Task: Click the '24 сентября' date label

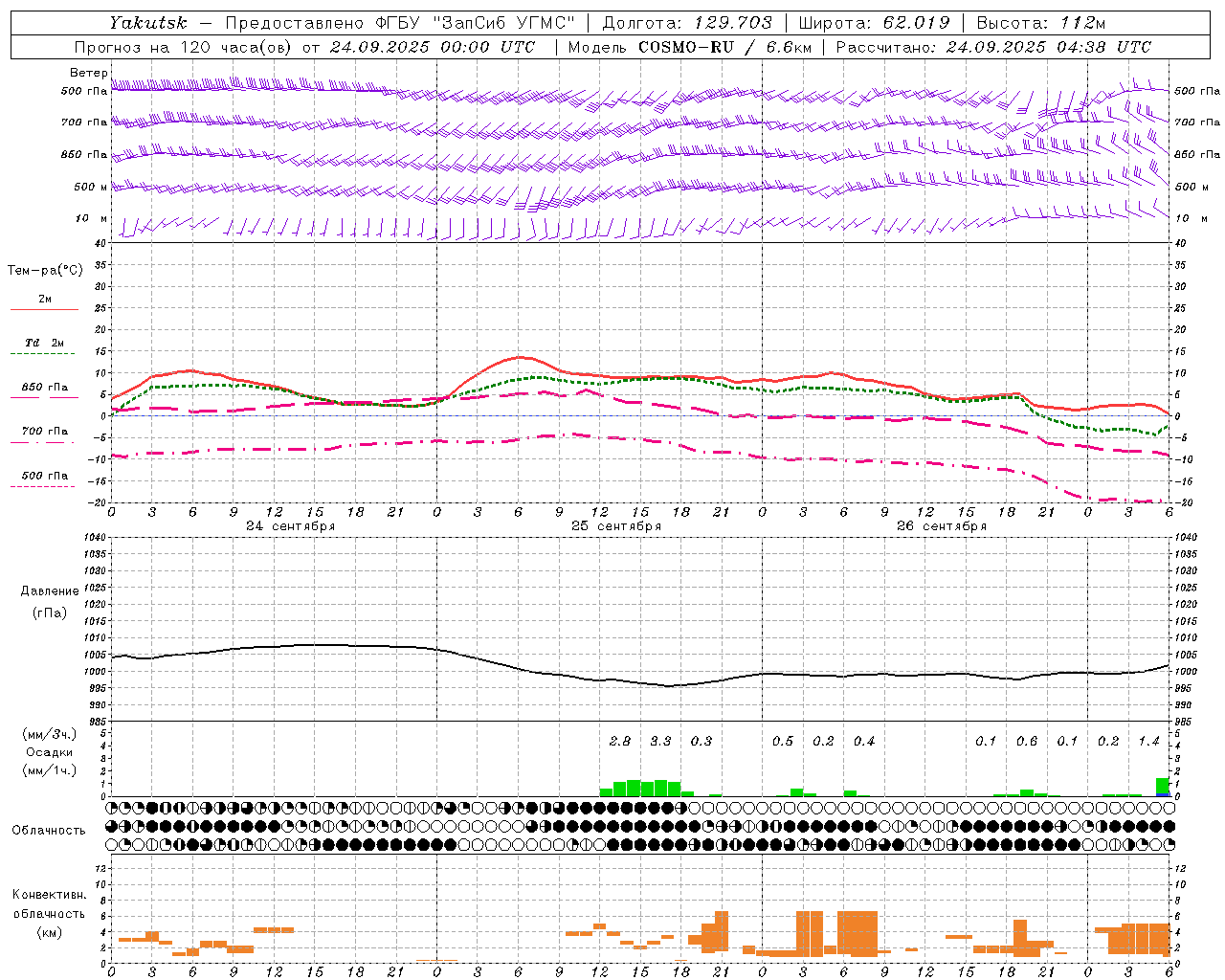Action: [x=291, y=526]
